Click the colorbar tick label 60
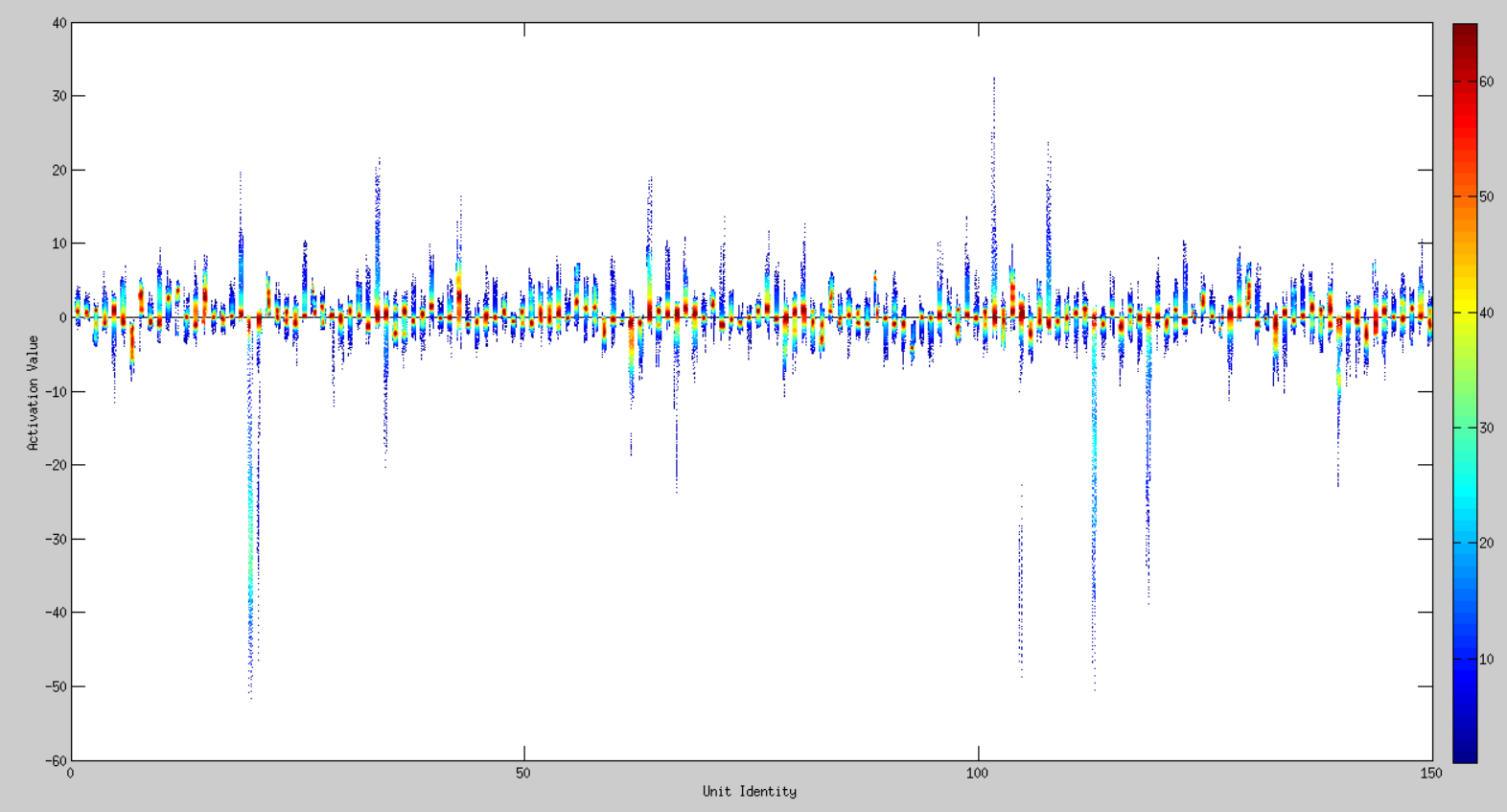The height and width of the screenshot is (812, 1507). click(1486, 81)
